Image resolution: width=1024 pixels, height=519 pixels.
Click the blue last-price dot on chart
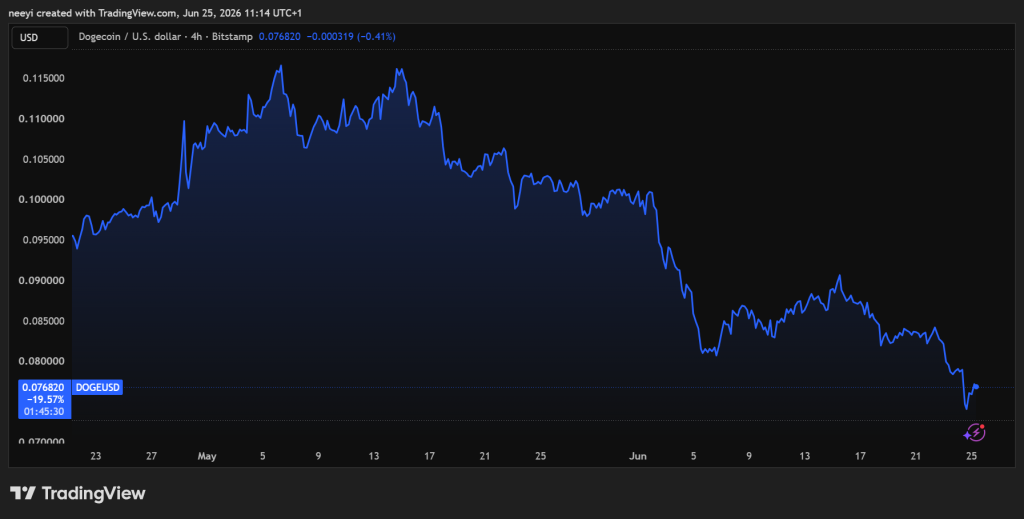click(x=976, y=387)
